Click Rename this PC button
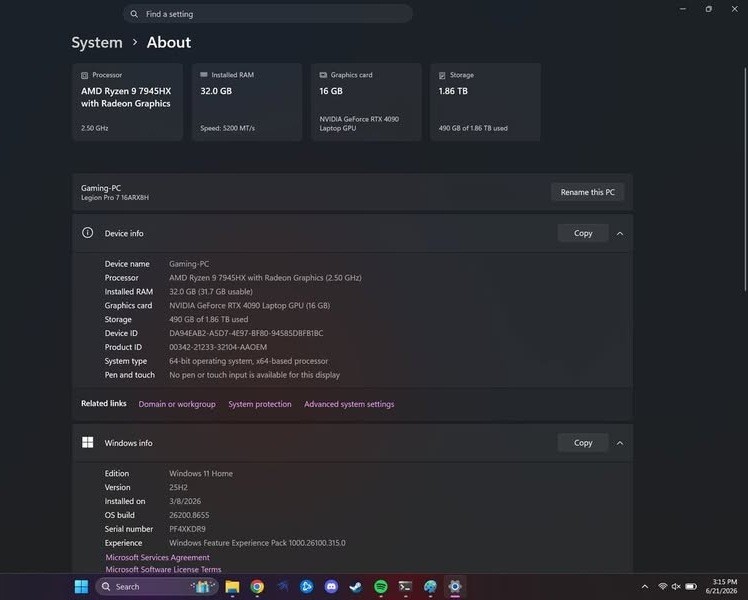 pyautogui.click(x=587, y=192)
